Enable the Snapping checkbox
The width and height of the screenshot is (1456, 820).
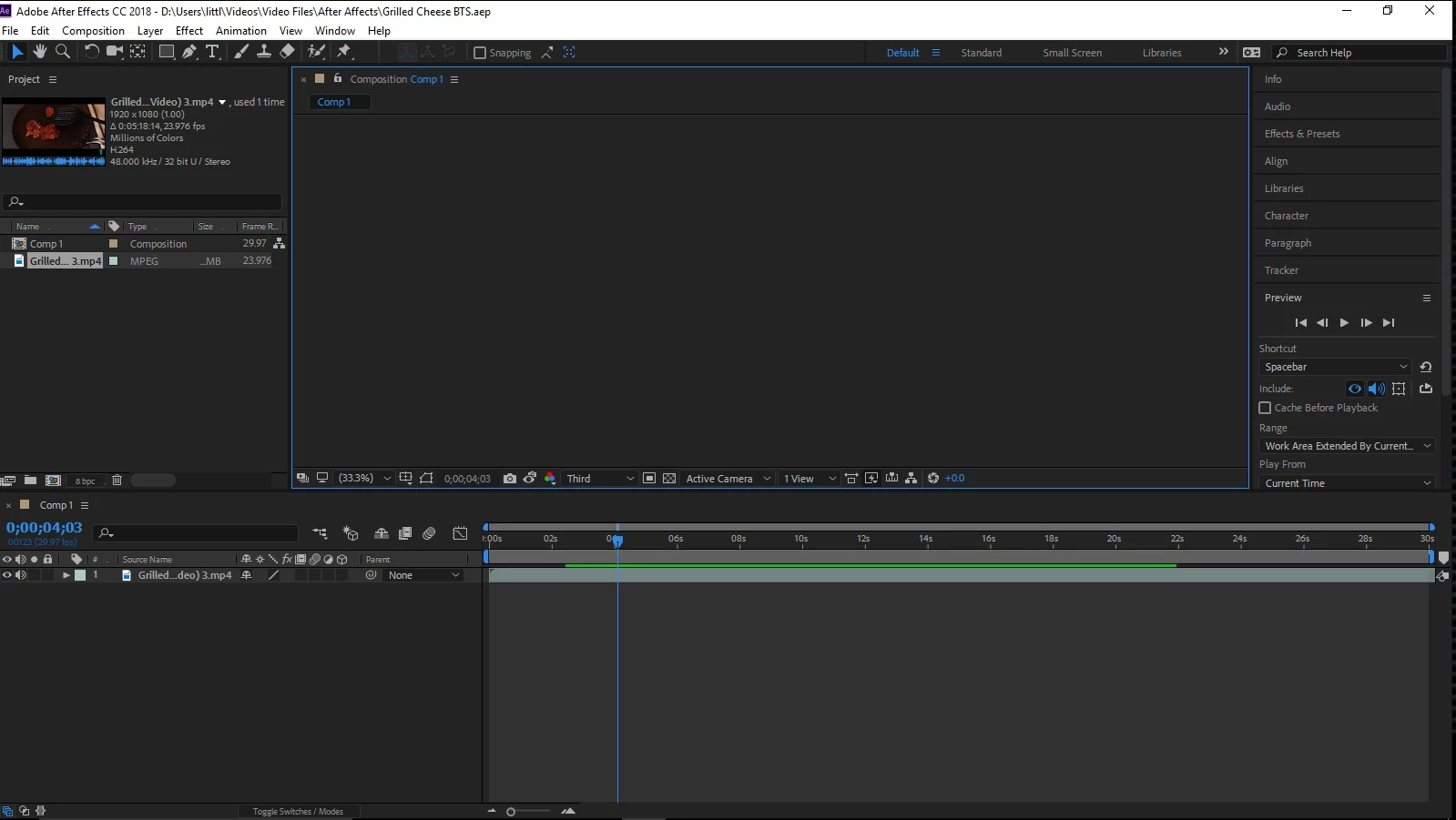point(480,53)
